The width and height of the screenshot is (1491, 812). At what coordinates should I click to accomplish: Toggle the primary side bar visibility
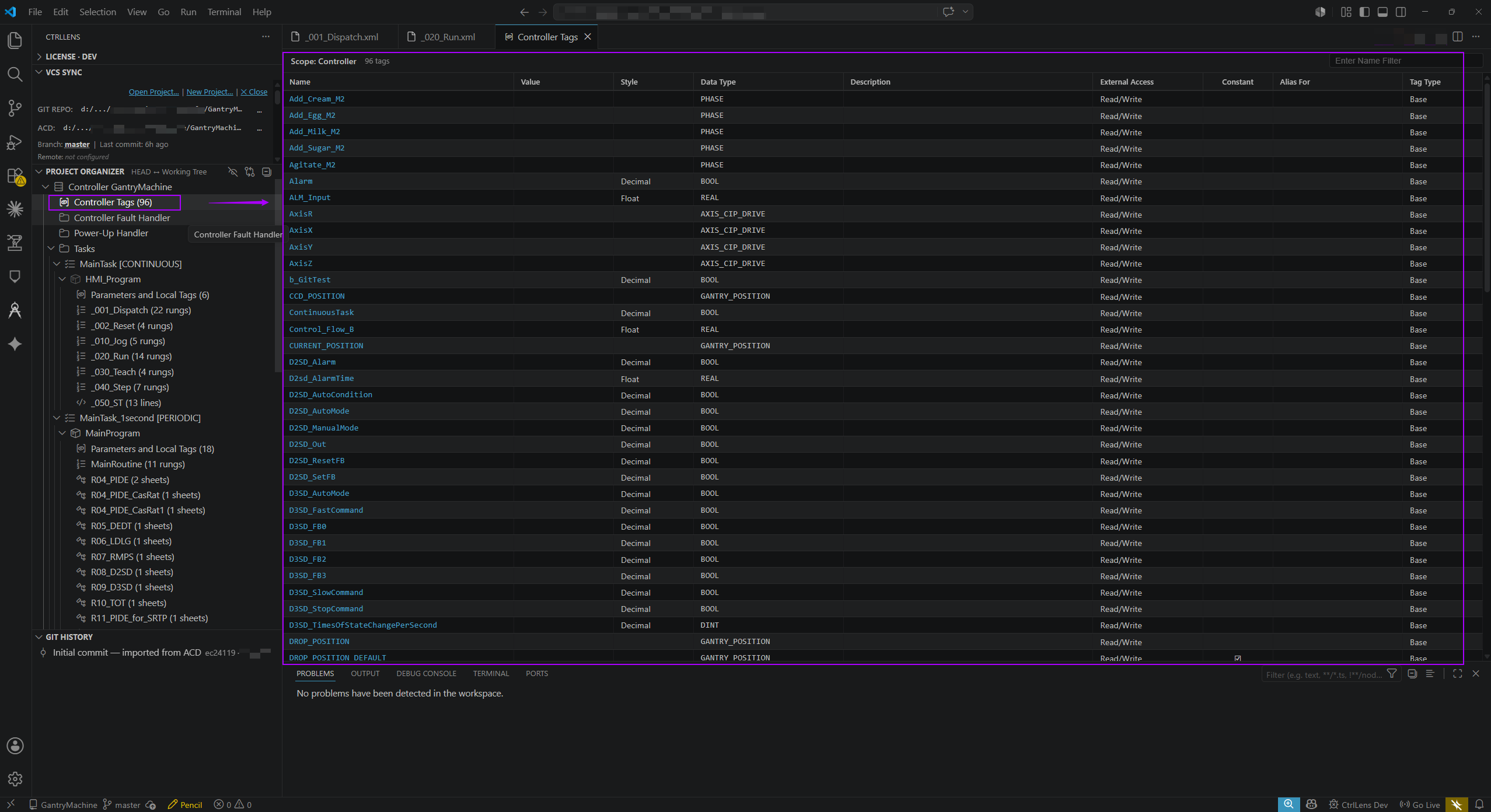click(1364, 12)
